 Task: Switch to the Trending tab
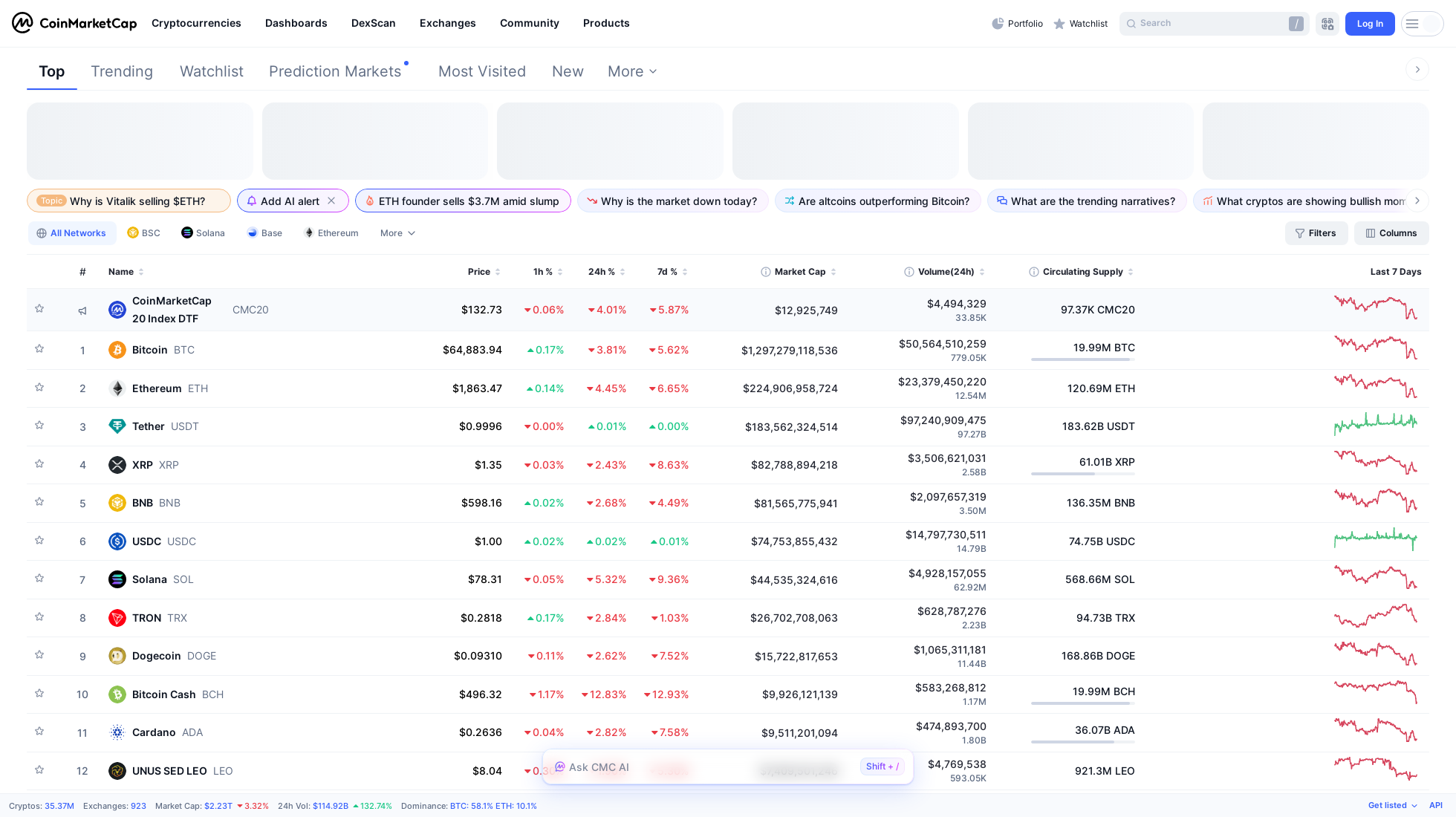click(x=121, y=71)
